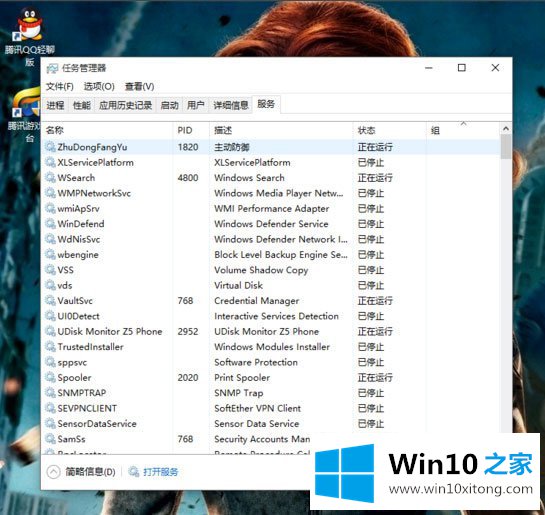Sort services by 状态 column header
The height and width of the screenshot is (515, 545).
tap(390, 130)
